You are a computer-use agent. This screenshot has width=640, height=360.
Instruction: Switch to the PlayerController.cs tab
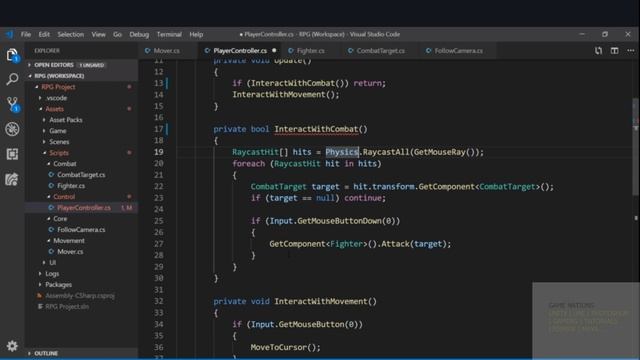pyautogui.click(x=240, y=51)
